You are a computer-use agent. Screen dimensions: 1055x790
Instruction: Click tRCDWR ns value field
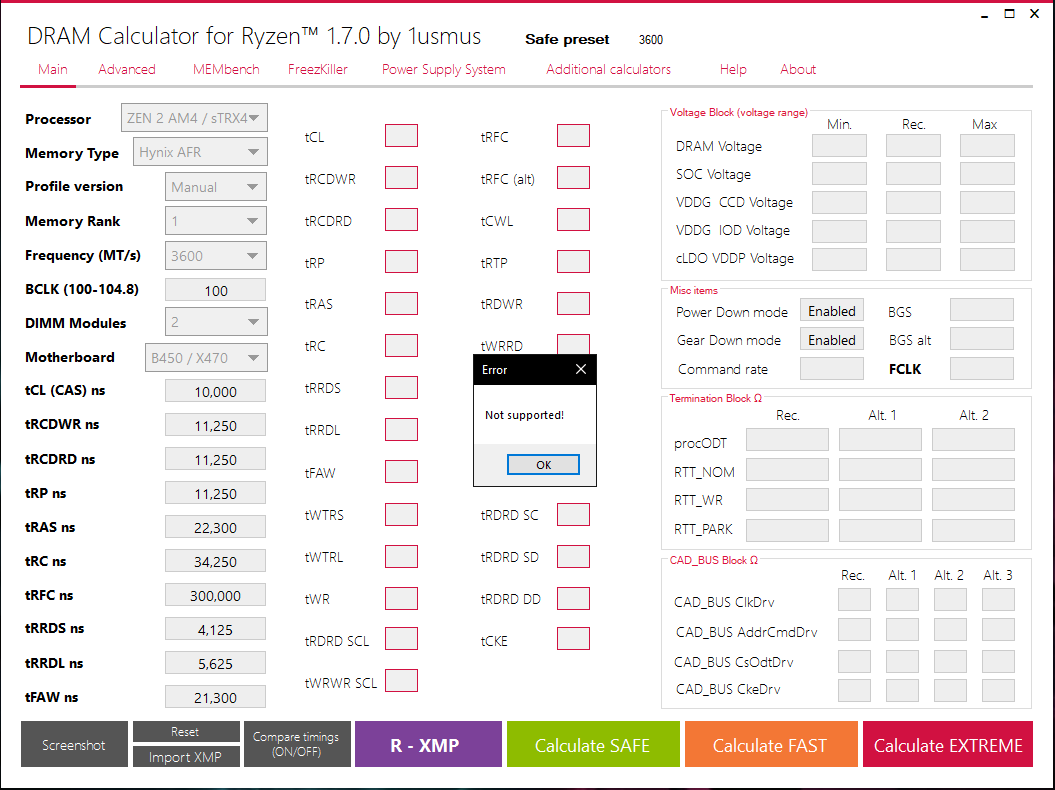215,425
